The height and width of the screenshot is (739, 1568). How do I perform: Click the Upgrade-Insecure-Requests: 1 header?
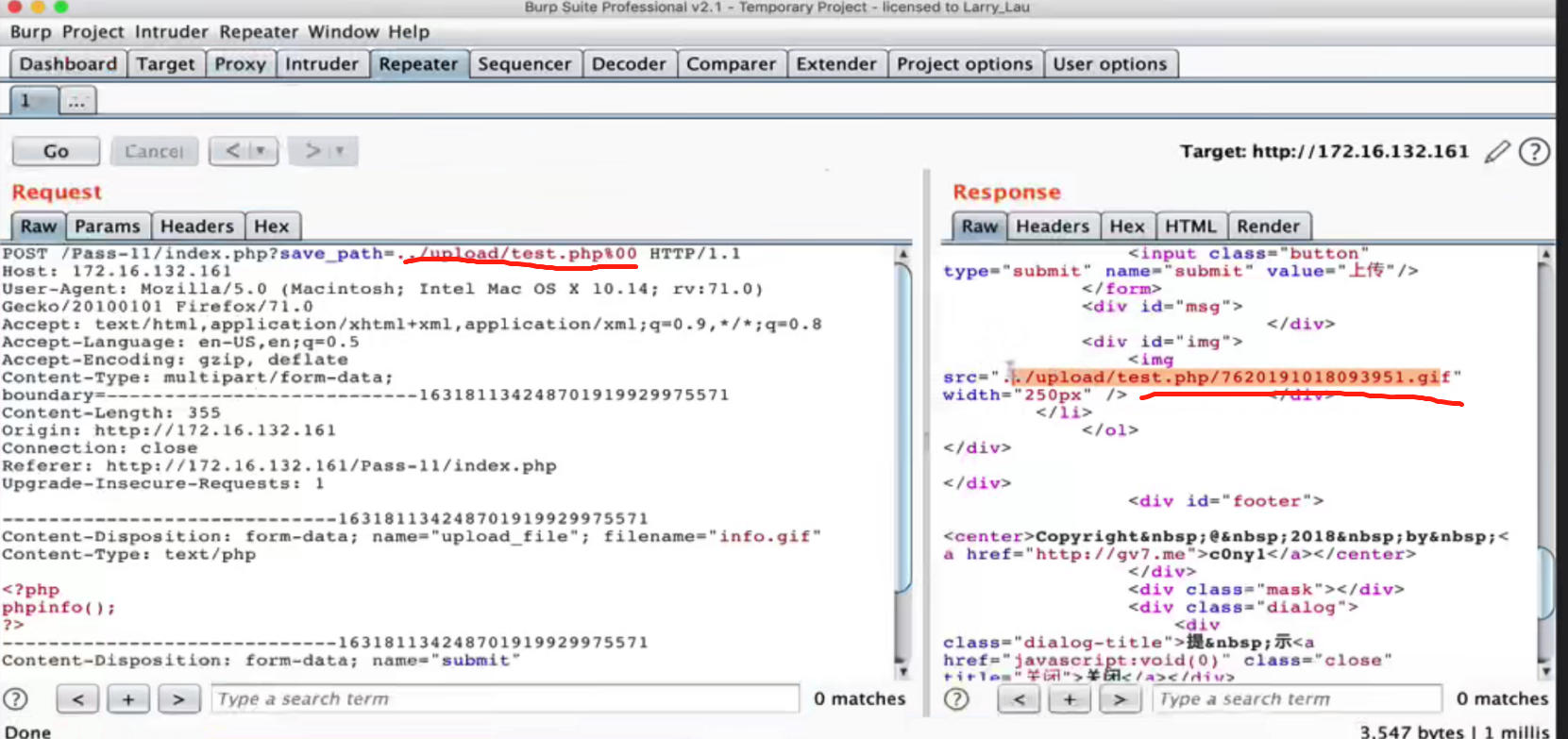pyautogui.click(x=163, y=483)
